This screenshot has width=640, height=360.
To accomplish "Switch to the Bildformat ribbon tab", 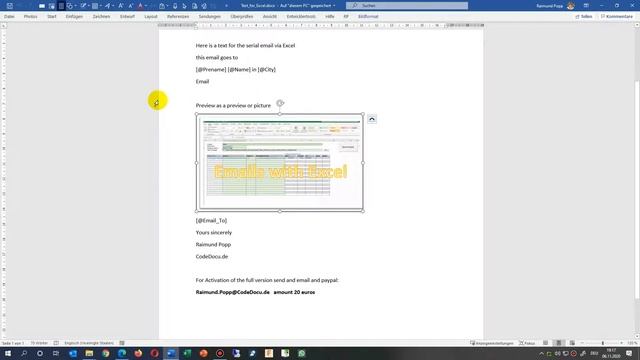I will (368, 16).
